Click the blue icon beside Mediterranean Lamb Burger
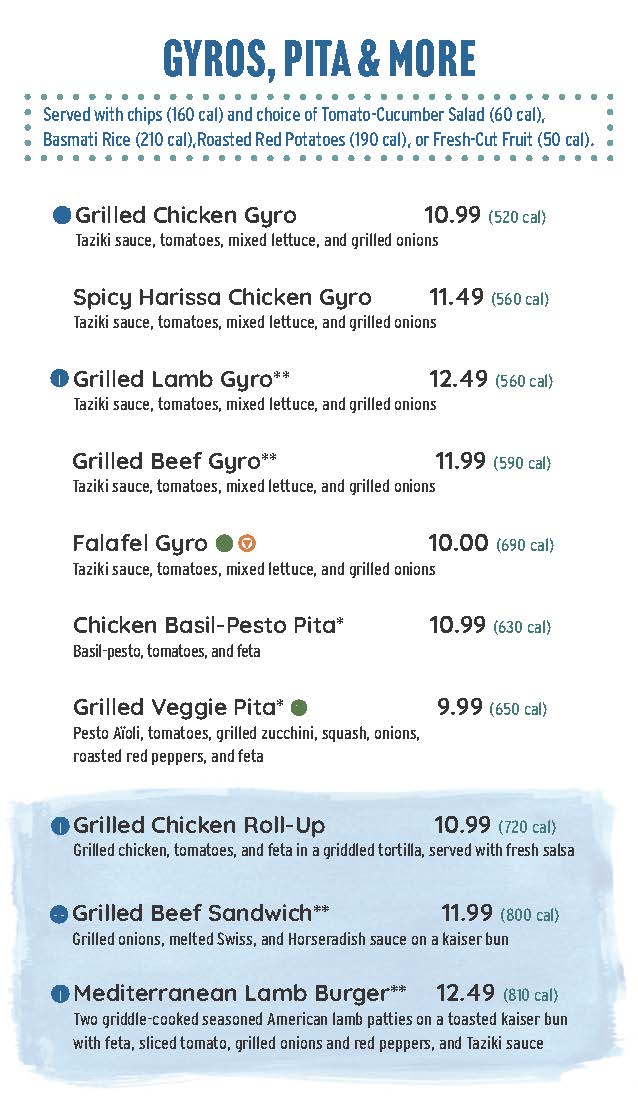The width and height of the screenshot is (638, 1100). click(x=59, y=994)
